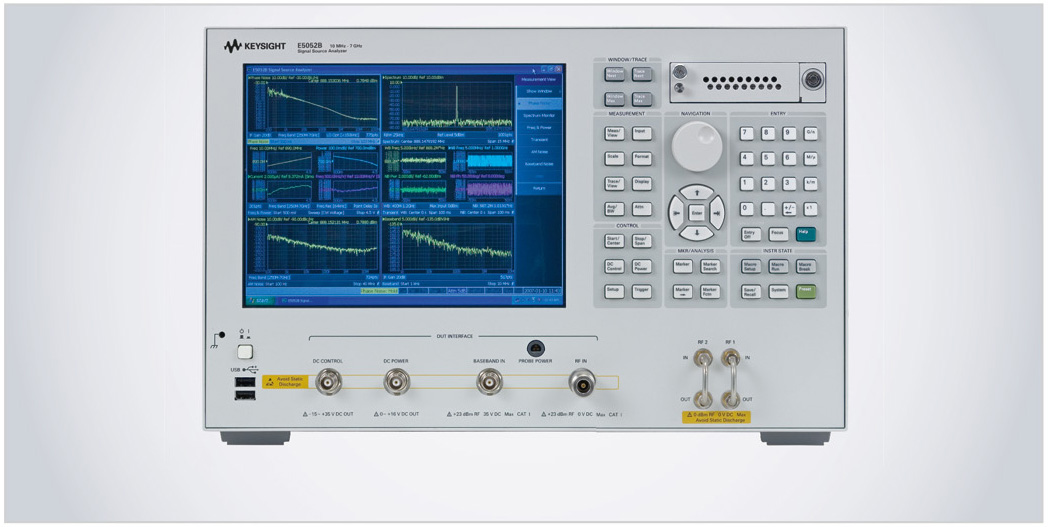Viewport: 1048px width, 527px height.
Task: Tap numeric key 3
Action: point(789,184)
